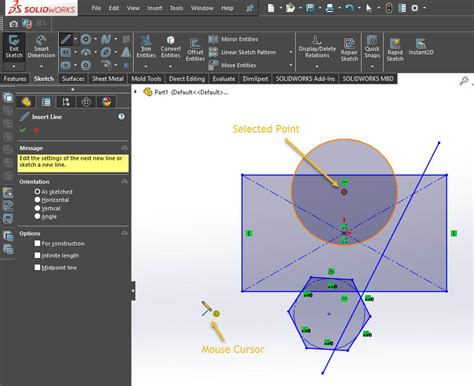Switch to the Evaluate tab

pyautogui.click(x=224, y=79)
